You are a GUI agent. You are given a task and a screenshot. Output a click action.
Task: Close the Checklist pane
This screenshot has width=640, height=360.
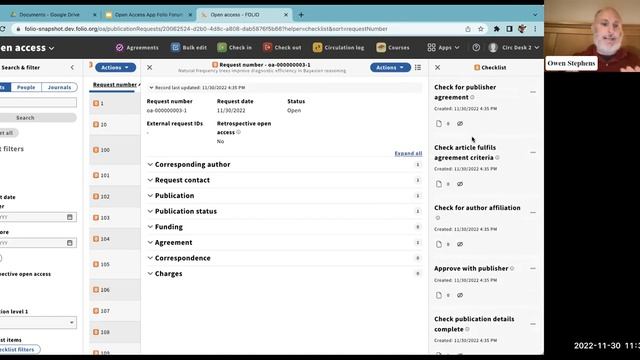point(438,68)
